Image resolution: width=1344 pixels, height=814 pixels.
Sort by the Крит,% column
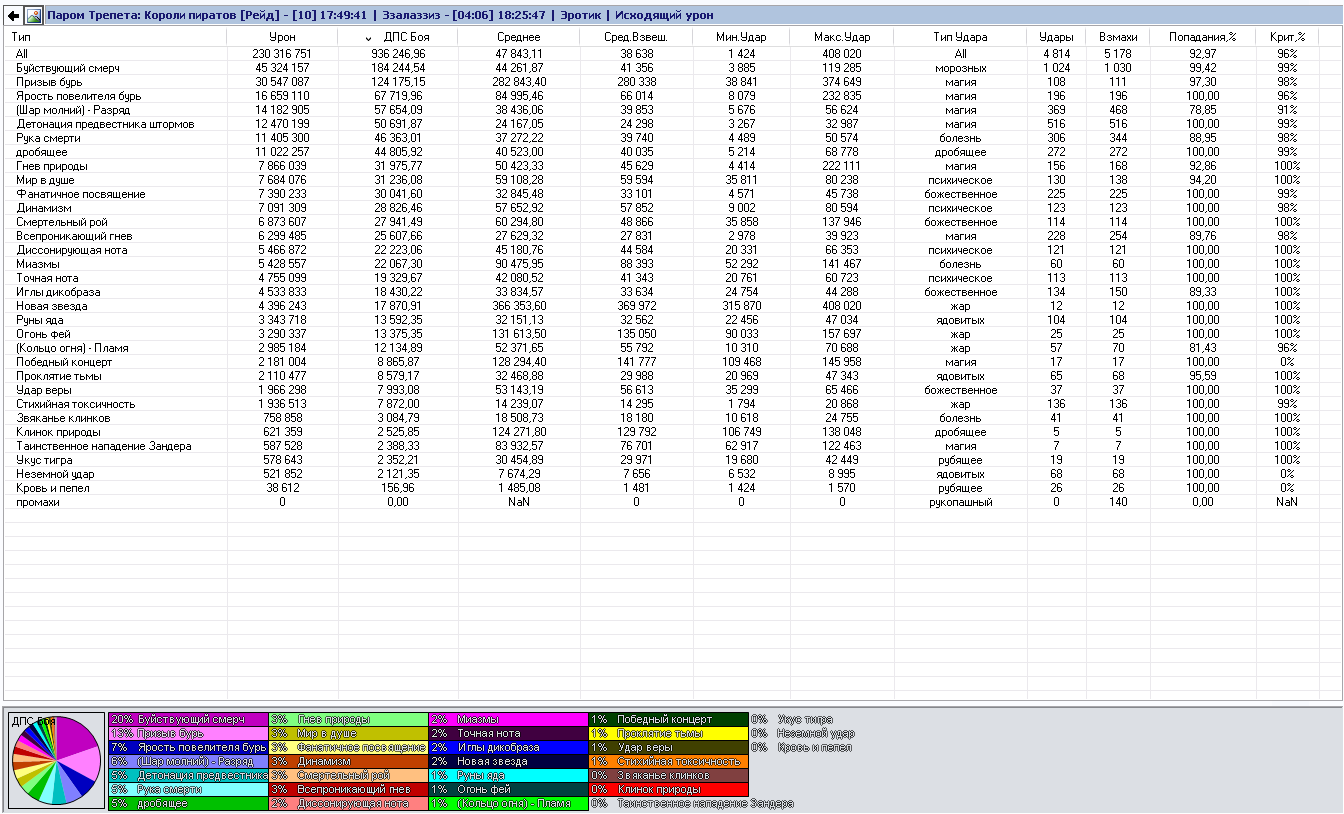click(1287, 37)
